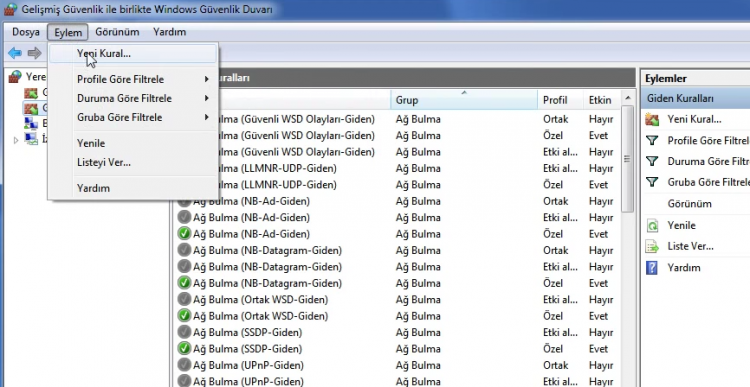Viewport: 750px width, 387px height.
Task: Sort the list by the Profil column header
Action: 561,100
